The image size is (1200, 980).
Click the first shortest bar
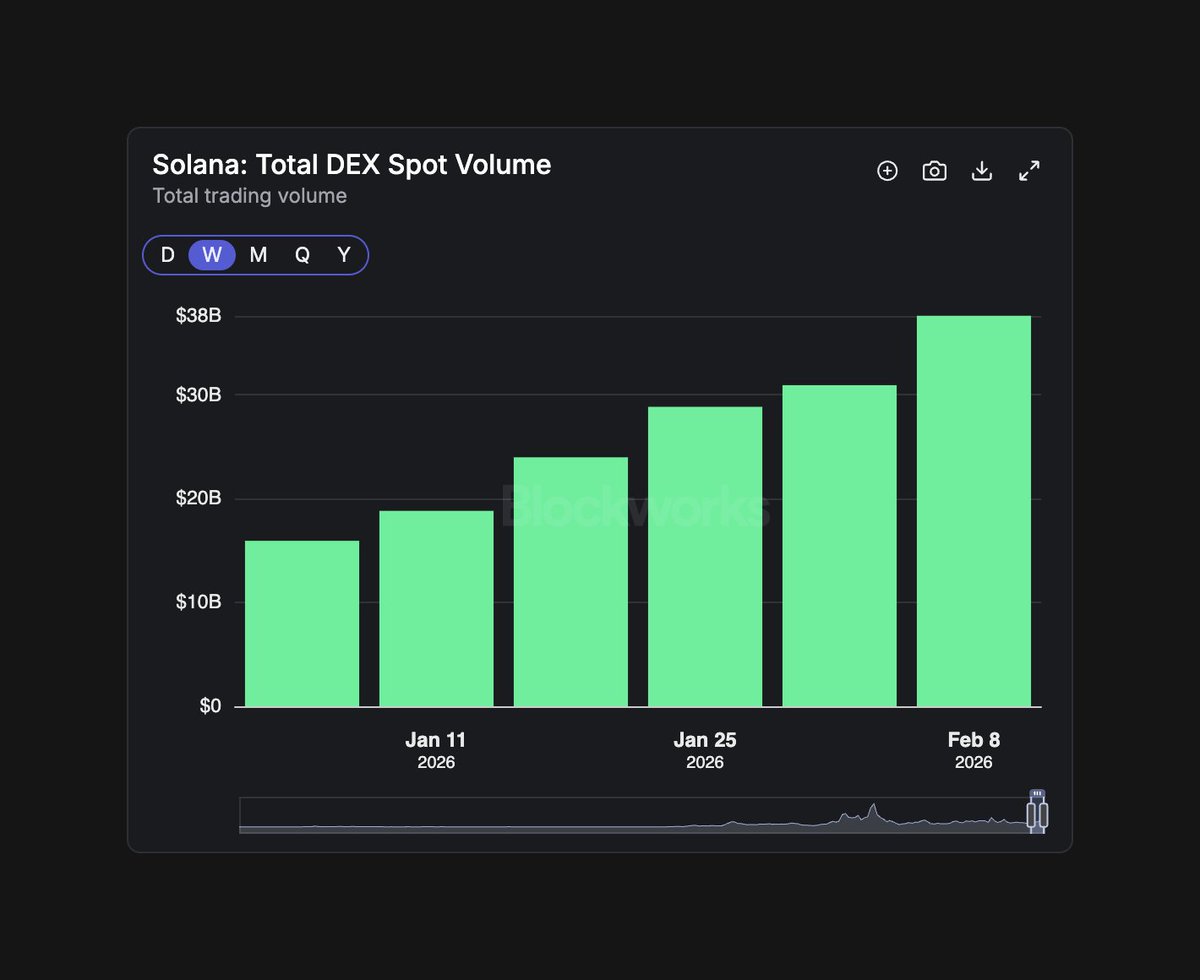[x=302, y=624]
